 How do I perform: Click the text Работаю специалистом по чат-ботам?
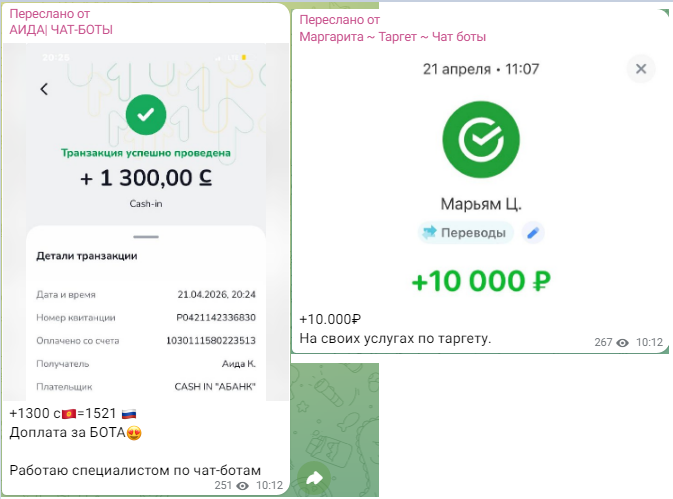pyautogui.click(x=135, y=470)
